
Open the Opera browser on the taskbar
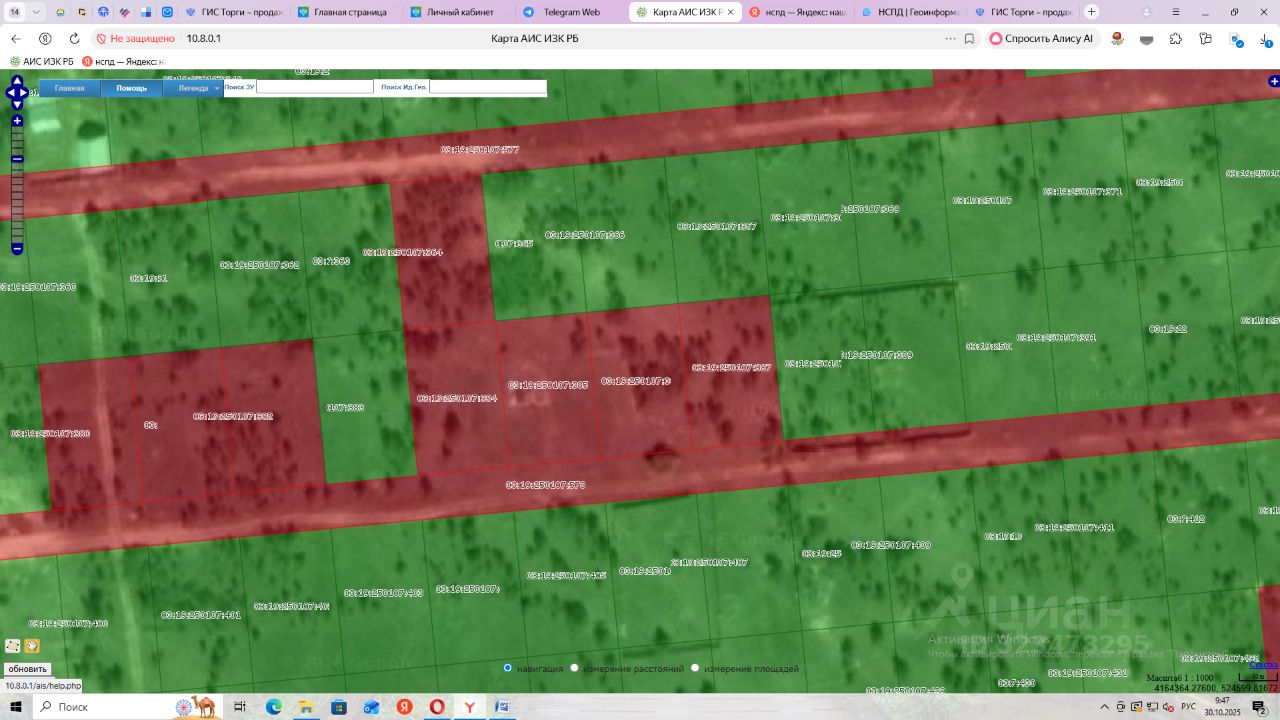pos(437,707)
